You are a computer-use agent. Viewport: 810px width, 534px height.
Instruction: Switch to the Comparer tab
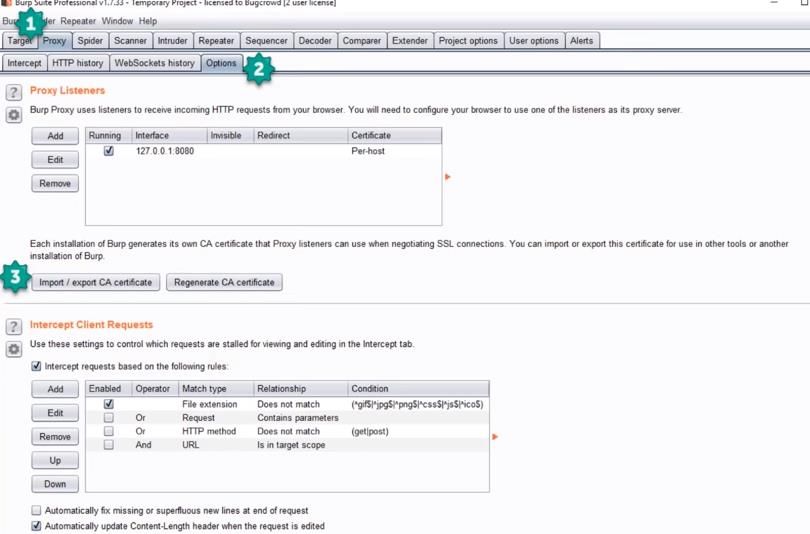click(362, 41)
